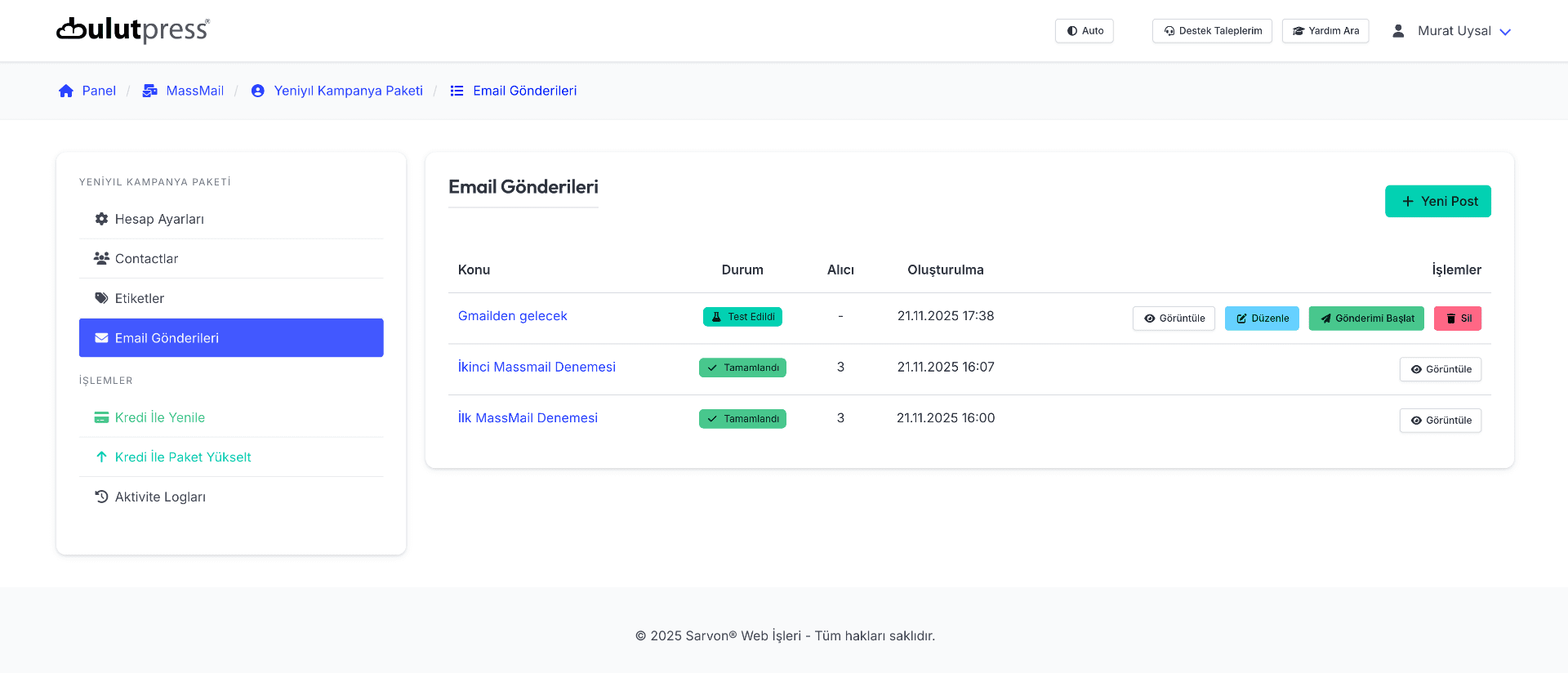Screen dimensions: 1568x673
Task: Click the home icon in breadcrumb
Action: click(x=66, y=91)
